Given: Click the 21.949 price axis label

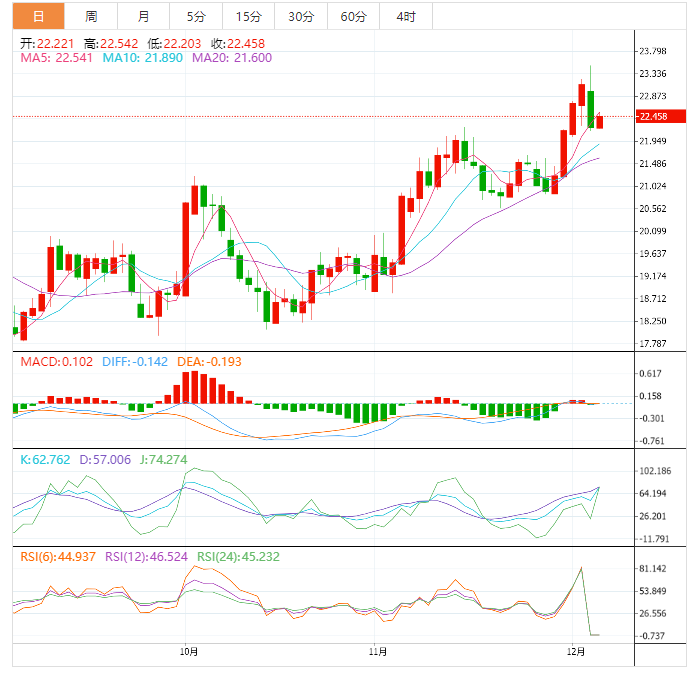Looking at the screenshot, I should [x=653, y=141].
